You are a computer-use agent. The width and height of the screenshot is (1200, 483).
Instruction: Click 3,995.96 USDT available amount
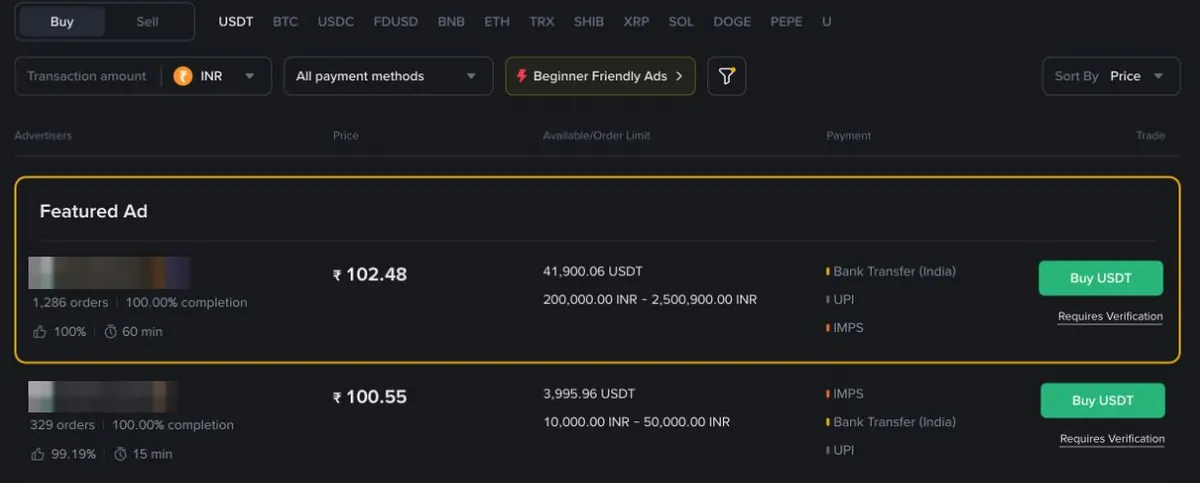click(x=589, y=393)
